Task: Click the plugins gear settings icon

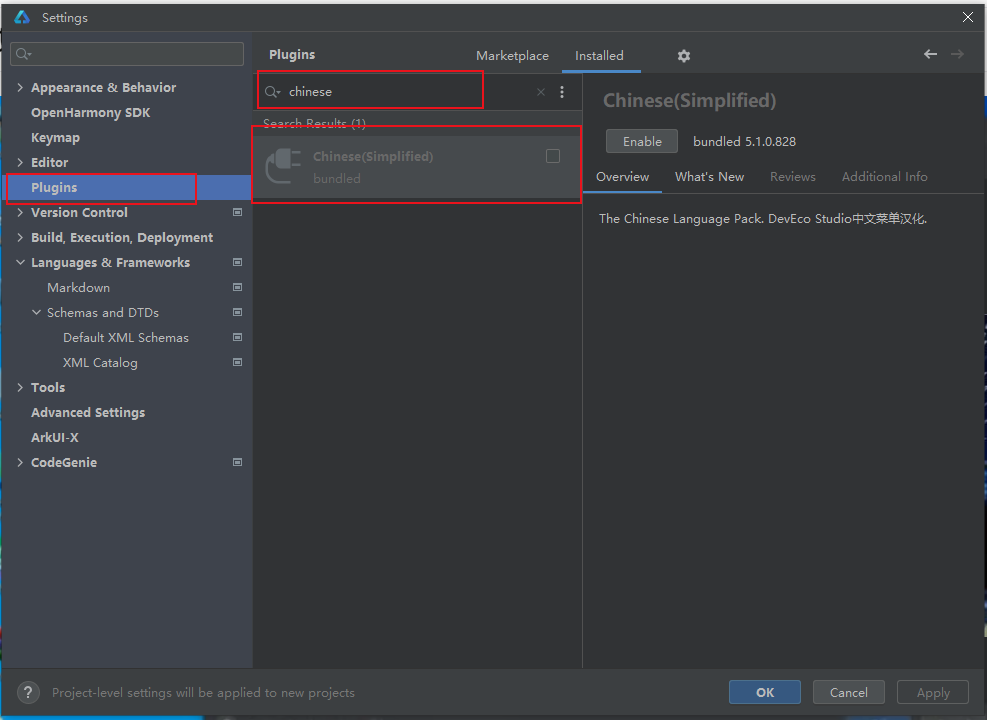Action: pyautogui.click(x=683, y=56)
